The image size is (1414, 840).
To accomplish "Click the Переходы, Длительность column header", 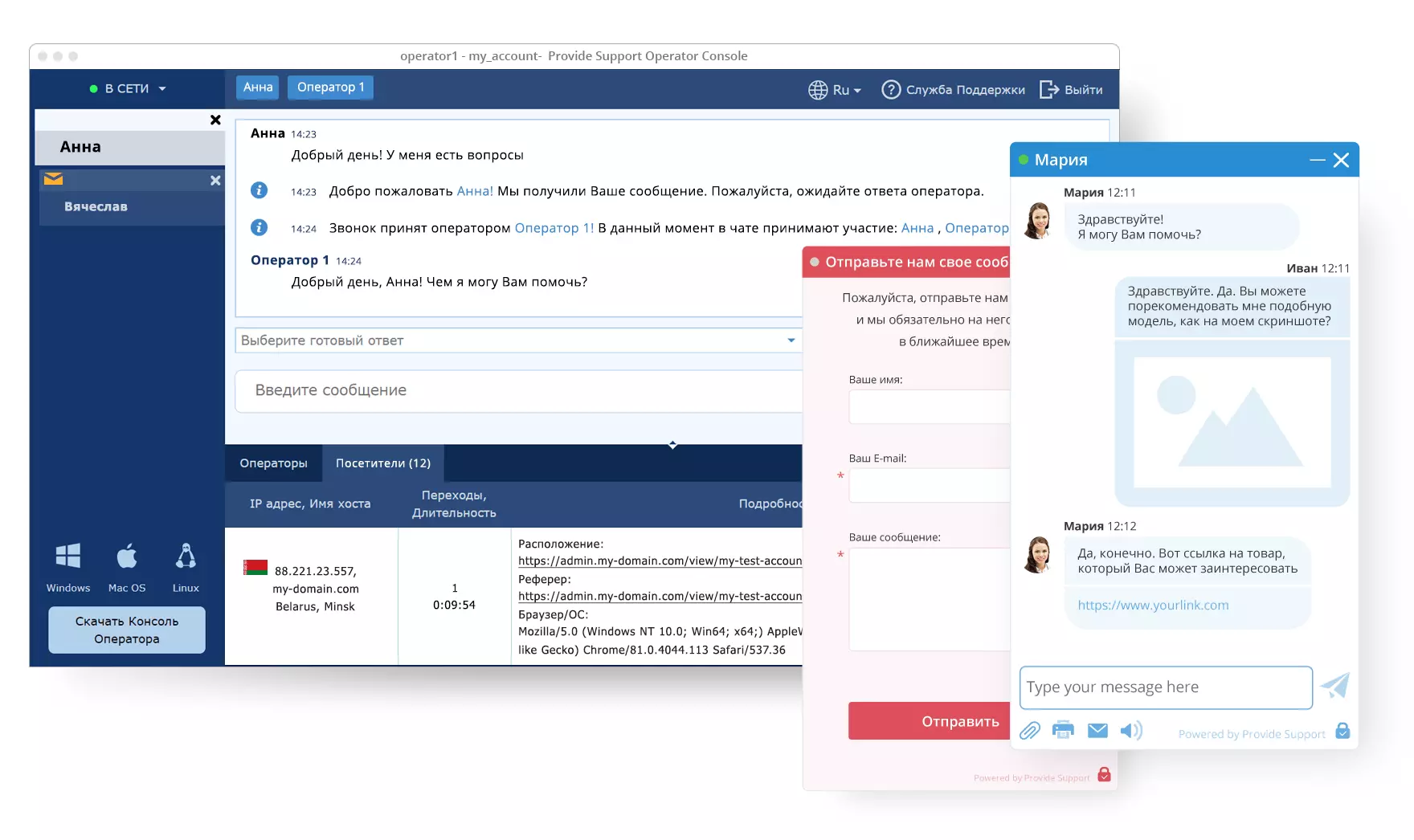I will point(454,504).
